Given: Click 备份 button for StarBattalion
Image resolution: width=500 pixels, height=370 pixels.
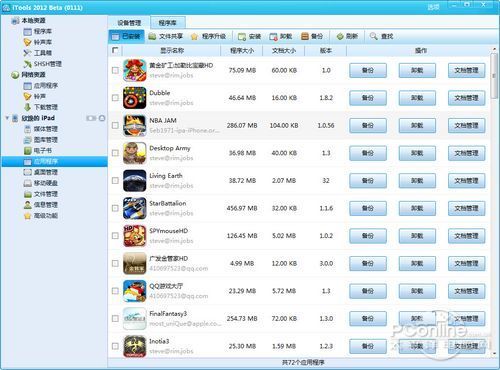Looking at the screenshot, I should coord(368,208).
